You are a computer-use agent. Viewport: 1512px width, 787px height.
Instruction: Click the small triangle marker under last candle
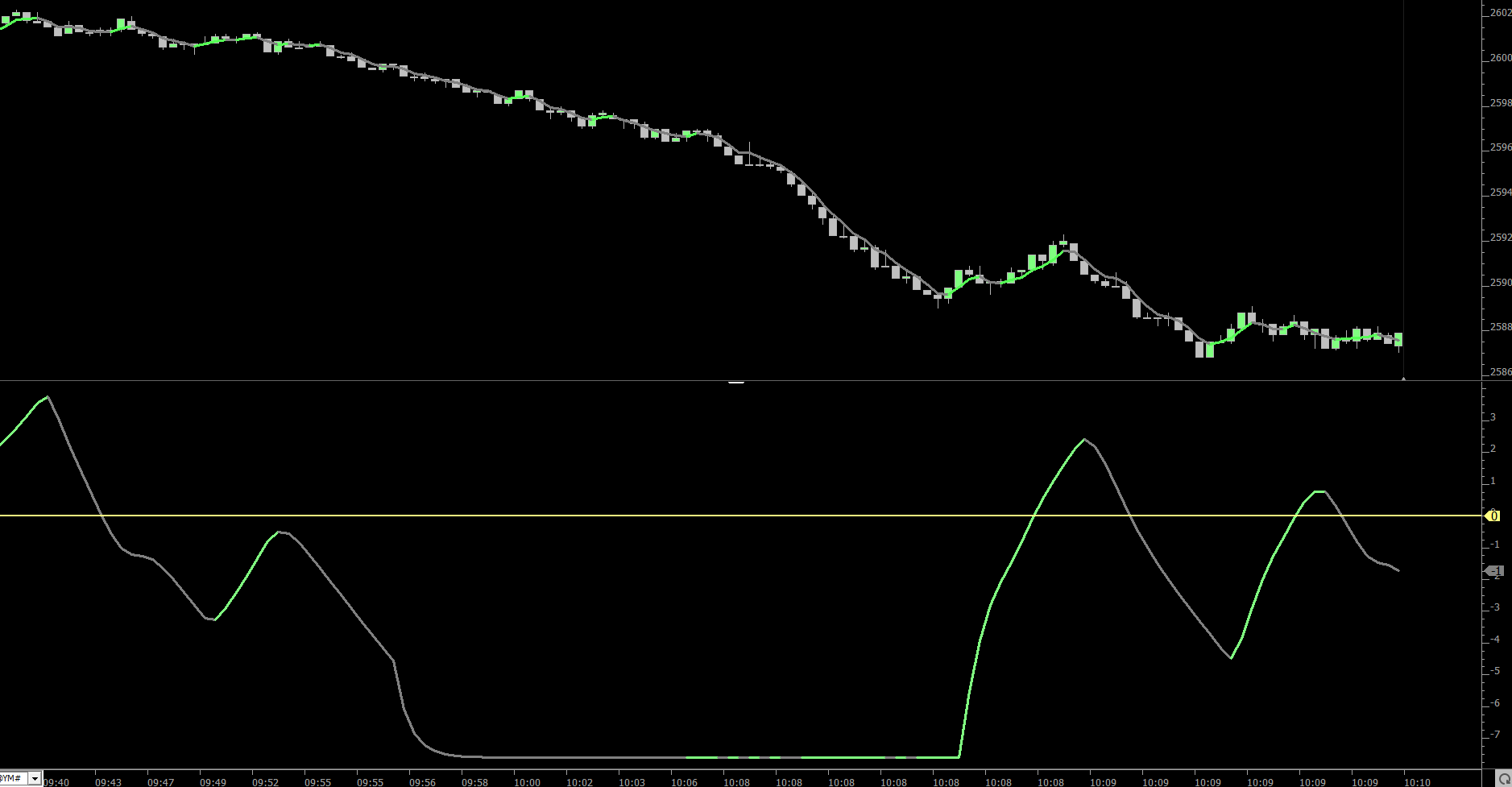[1403, 378]
